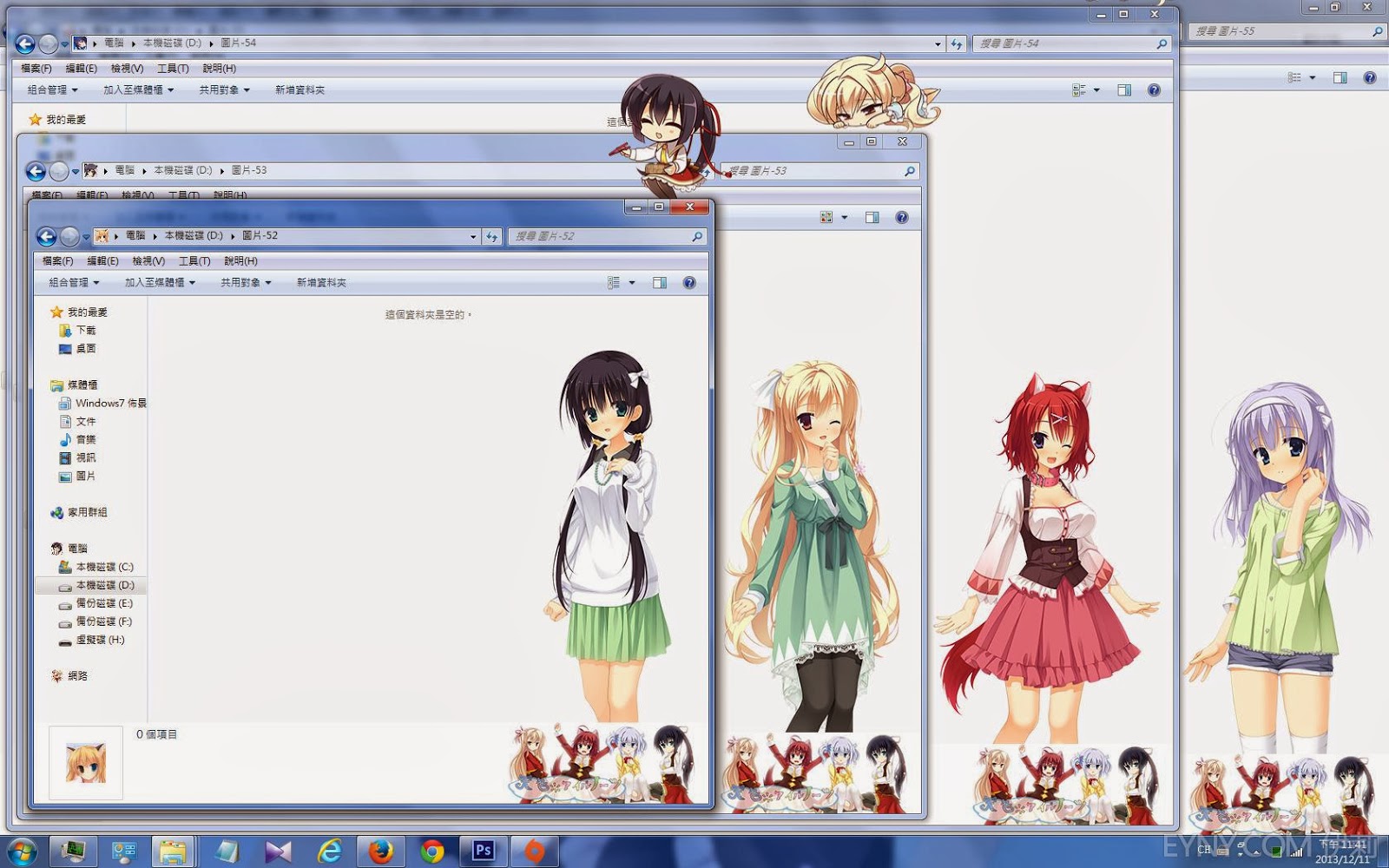Click 本機磁碟 (D:) breadcrumb in 圖片-52 address bar

point(194,235)
